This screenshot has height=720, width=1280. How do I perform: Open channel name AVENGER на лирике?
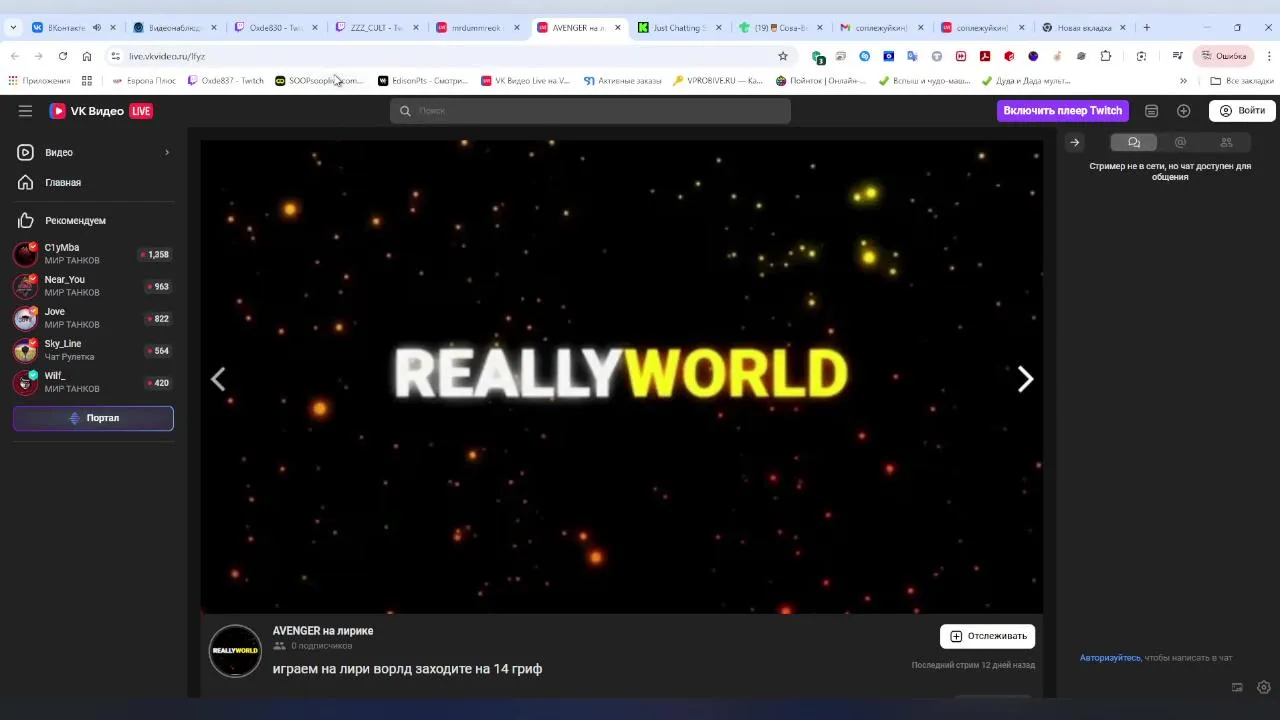click(x=323, y=631)
